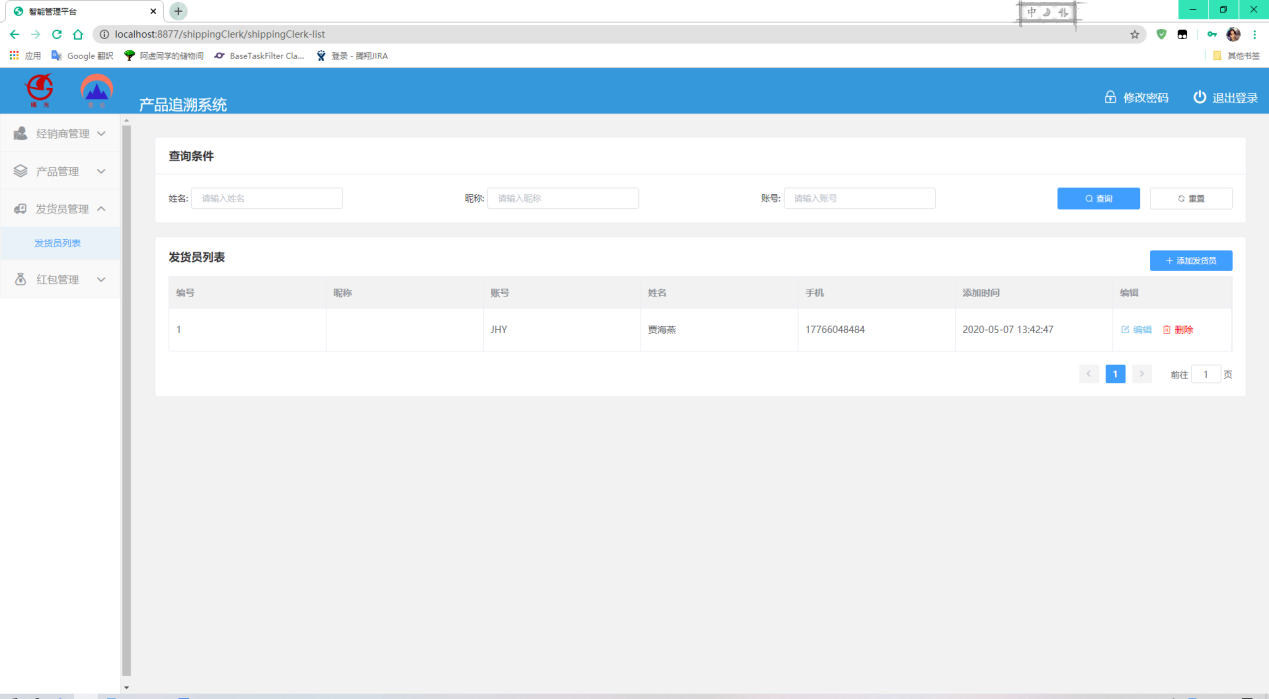The width and height of the screenshot is (1269, 699).
Task: Click page 1 pagination button
Action: [1115, 374]
